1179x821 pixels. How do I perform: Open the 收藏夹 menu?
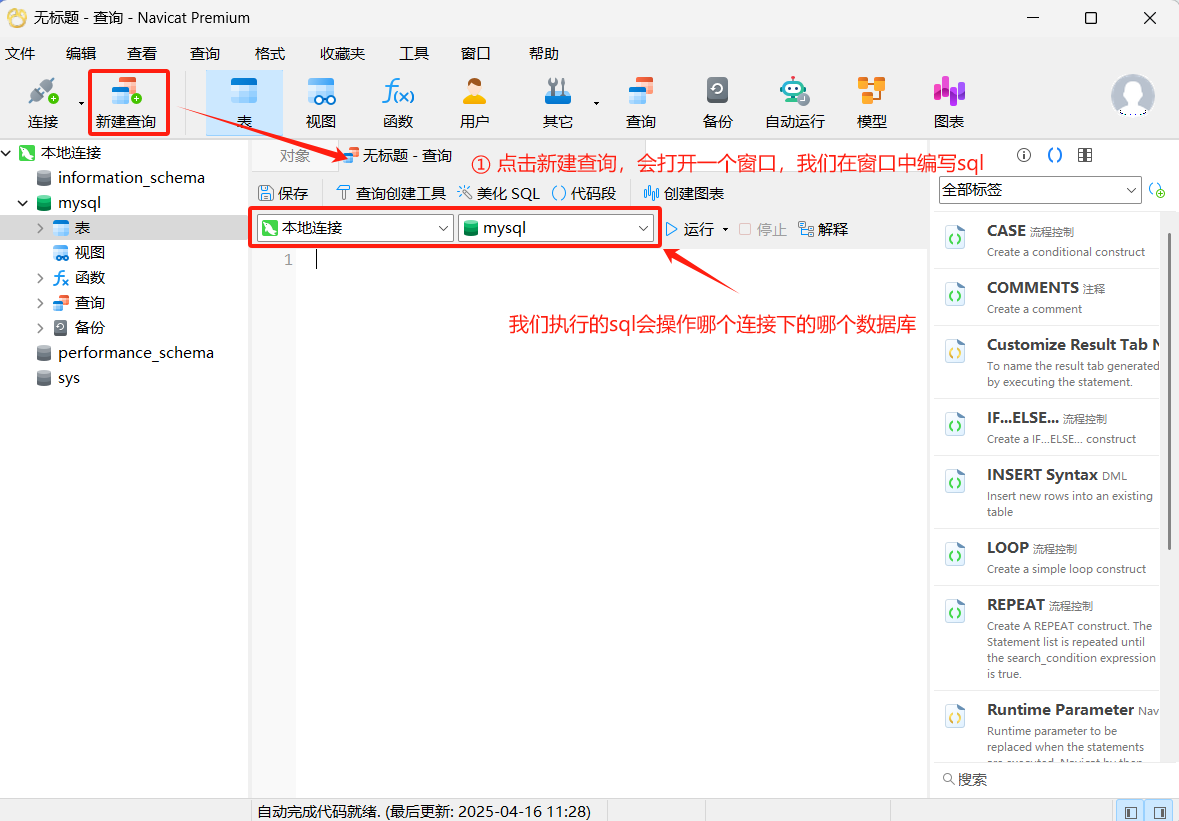point(342,53)
